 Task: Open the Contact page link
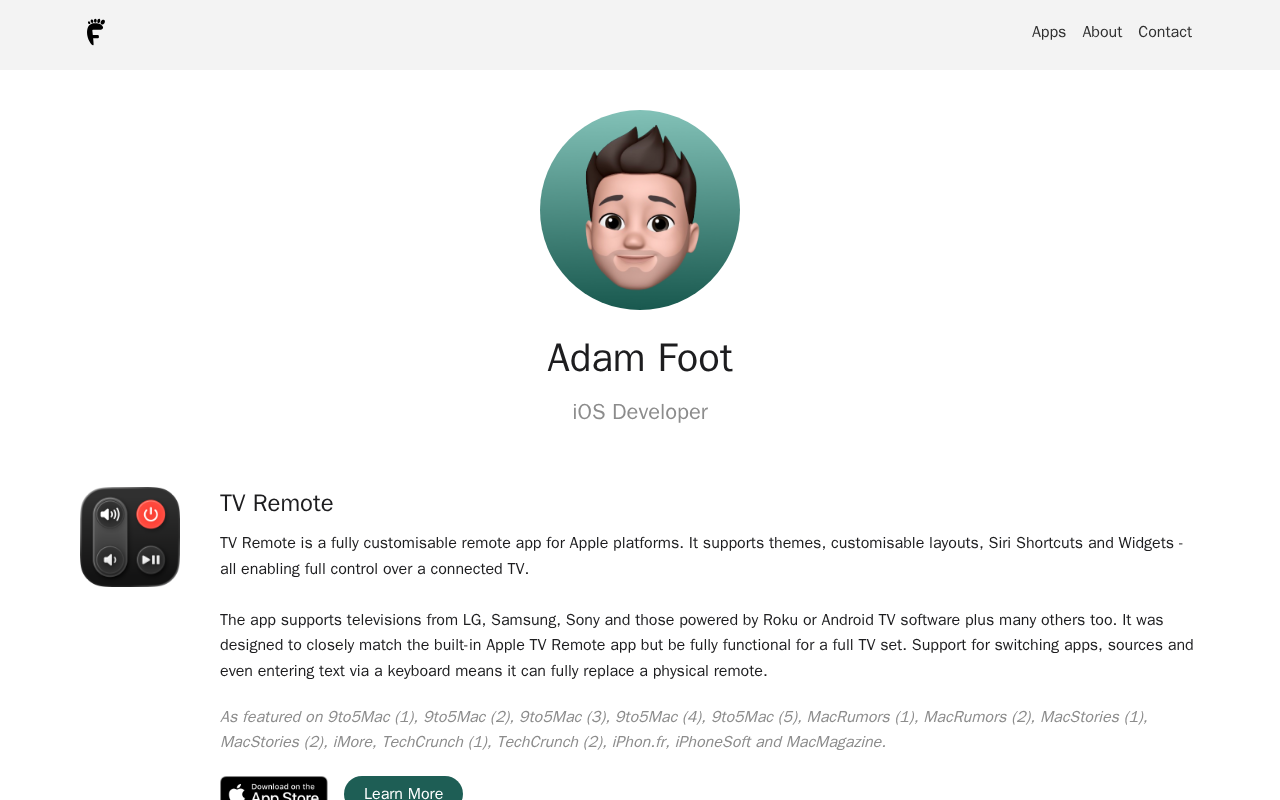[1165, 32]
